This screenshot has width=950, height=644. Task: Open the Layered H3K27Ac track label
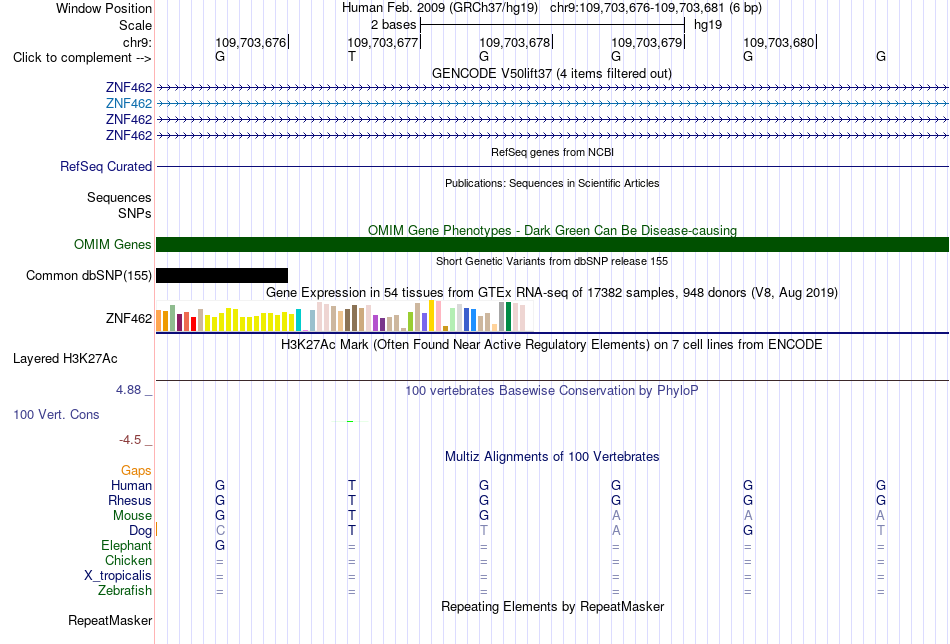(65, 359)
